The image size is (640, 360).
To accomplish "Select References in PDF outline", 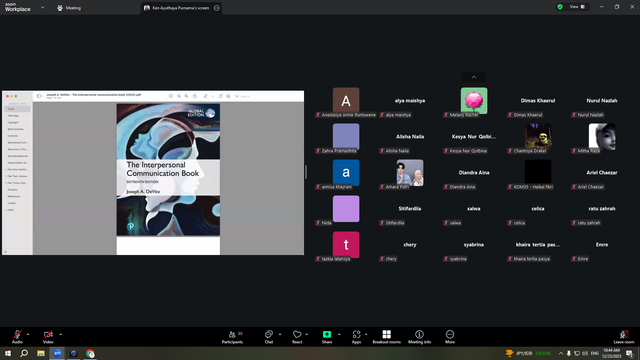I will pos(13,196).
